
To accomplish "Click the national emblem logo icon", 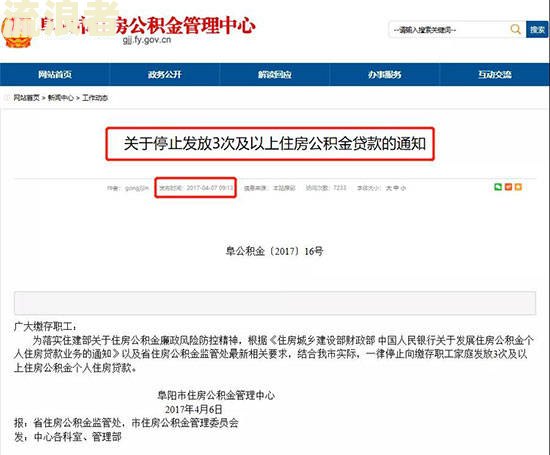I will tap(17, 32).
